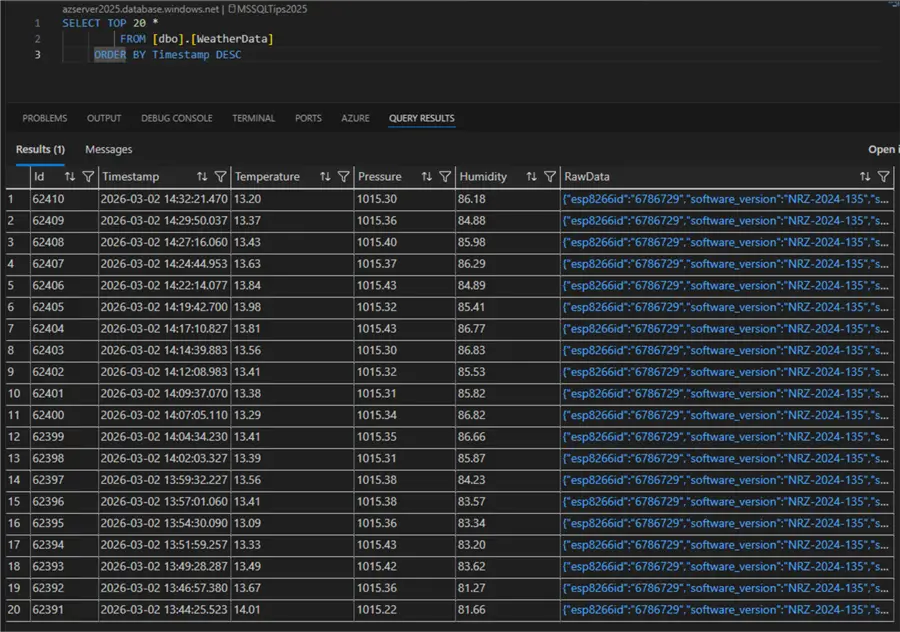Select temperature cell 14.01

(293, 610)
